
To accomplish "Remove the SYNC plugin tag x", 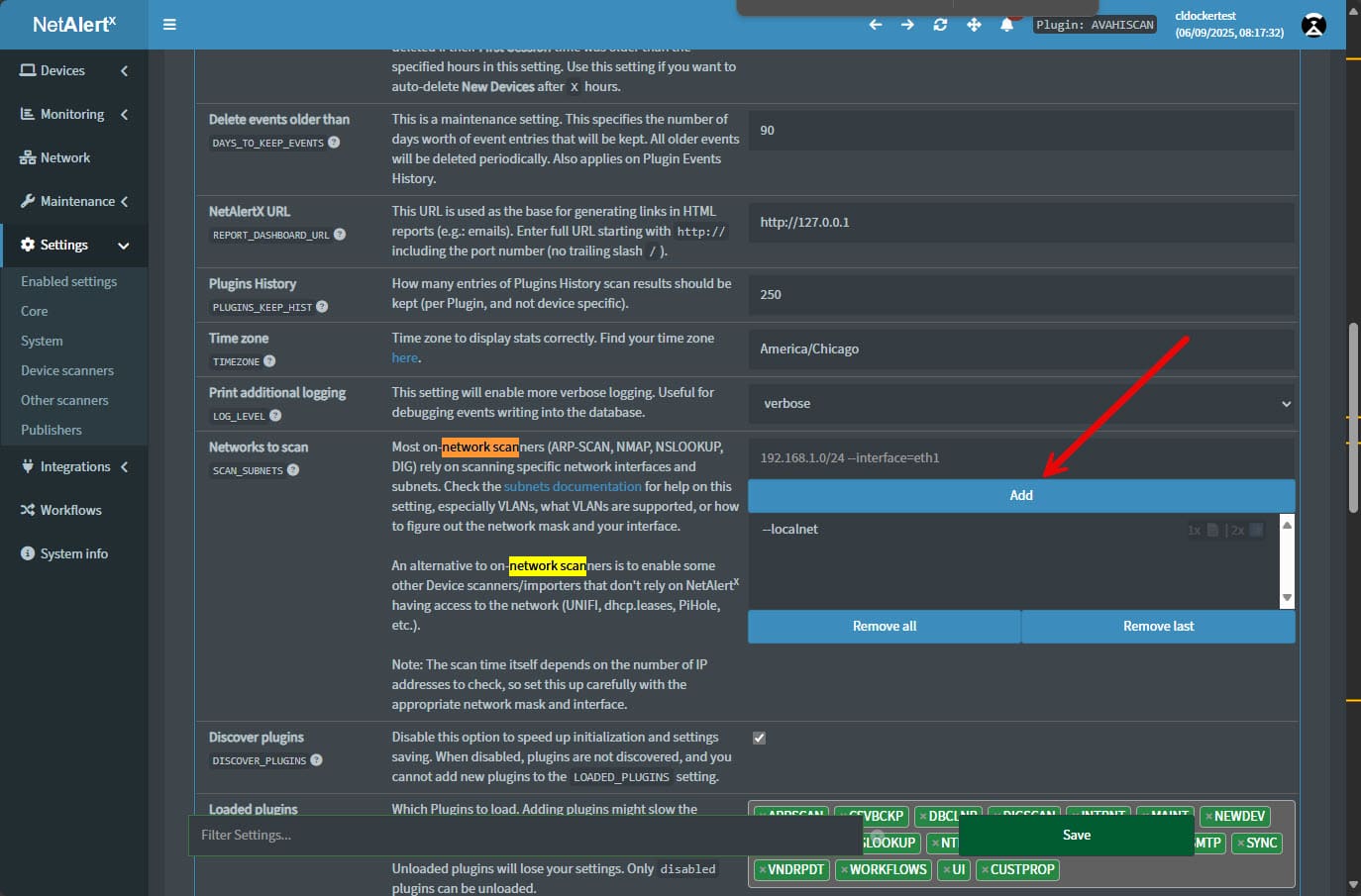I will [x=1240, y=844].
